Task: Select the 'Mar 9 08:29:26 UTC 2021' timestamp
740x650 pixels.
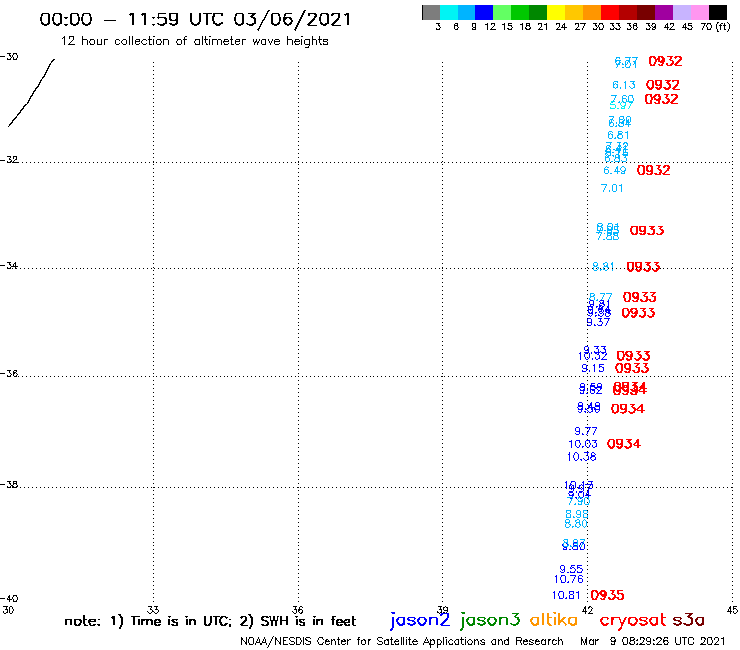Action: pos(652,641)
